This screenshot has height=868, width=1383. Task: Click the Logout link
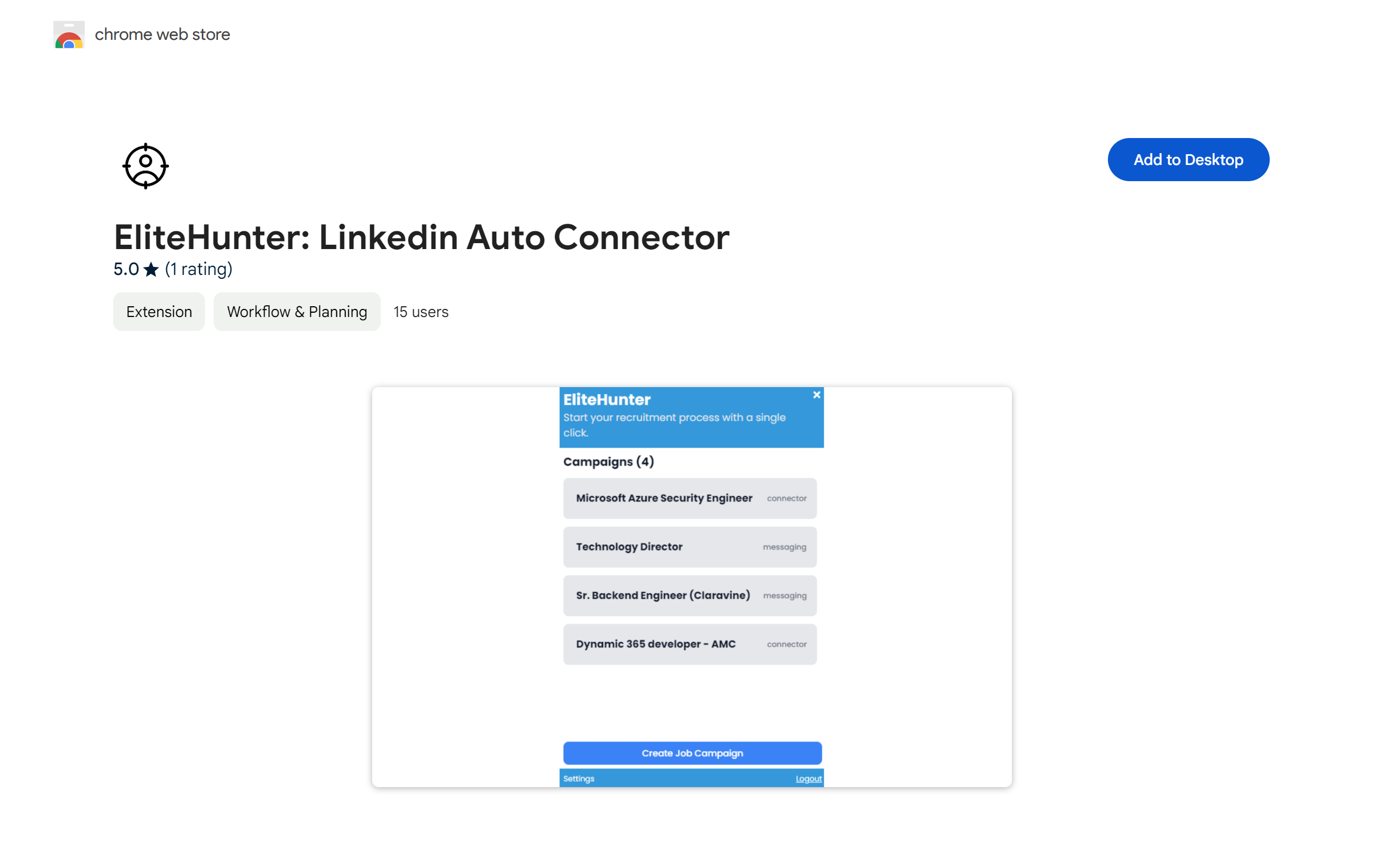808,779
